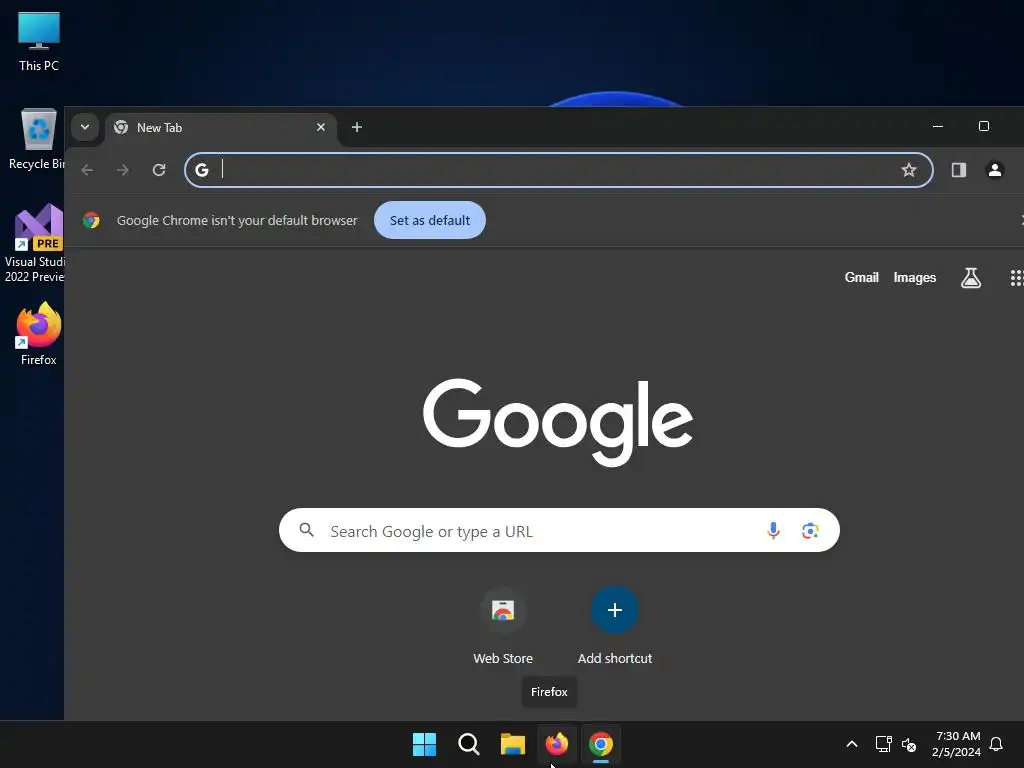
Task: Maximize the Chrome window
Action: click(984, 126)
